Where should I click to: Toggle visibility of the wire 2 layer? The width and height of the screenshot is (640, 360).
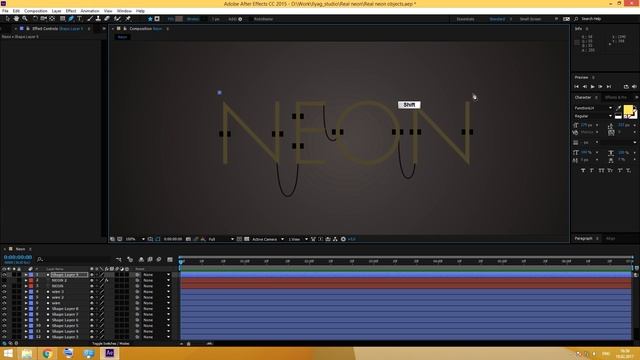point(4,298)
